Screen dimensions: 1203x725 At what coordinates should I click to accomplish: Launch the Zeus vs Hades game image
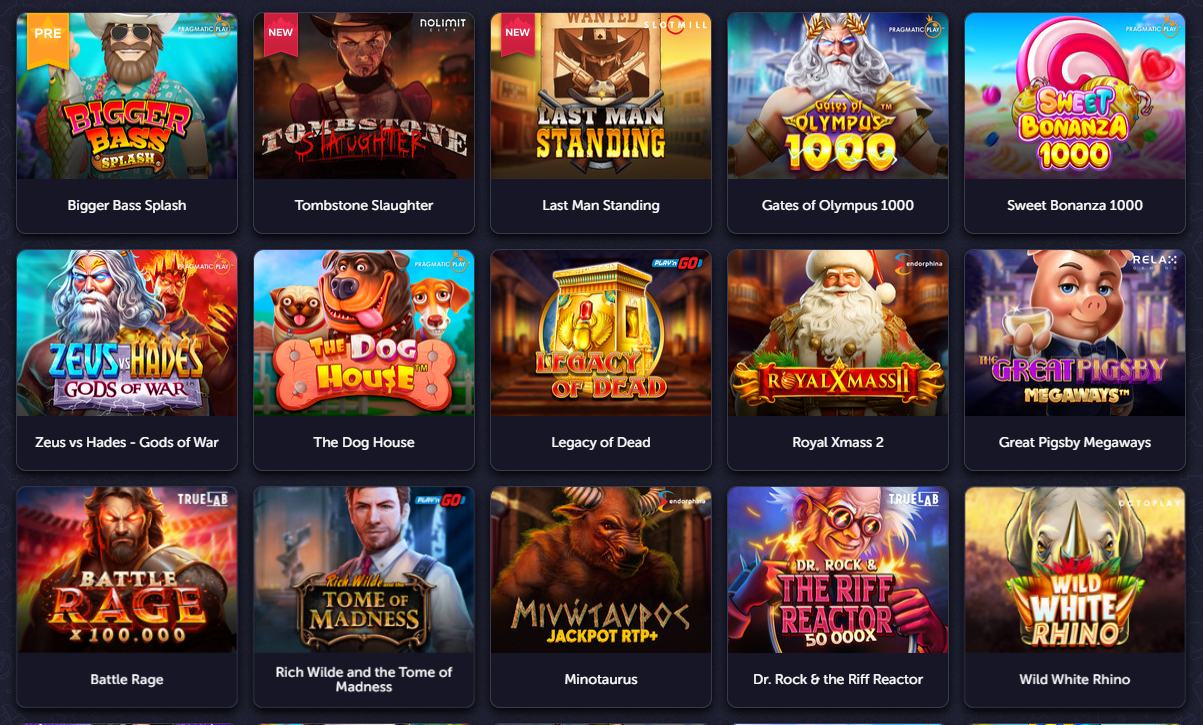coord(127,333)
